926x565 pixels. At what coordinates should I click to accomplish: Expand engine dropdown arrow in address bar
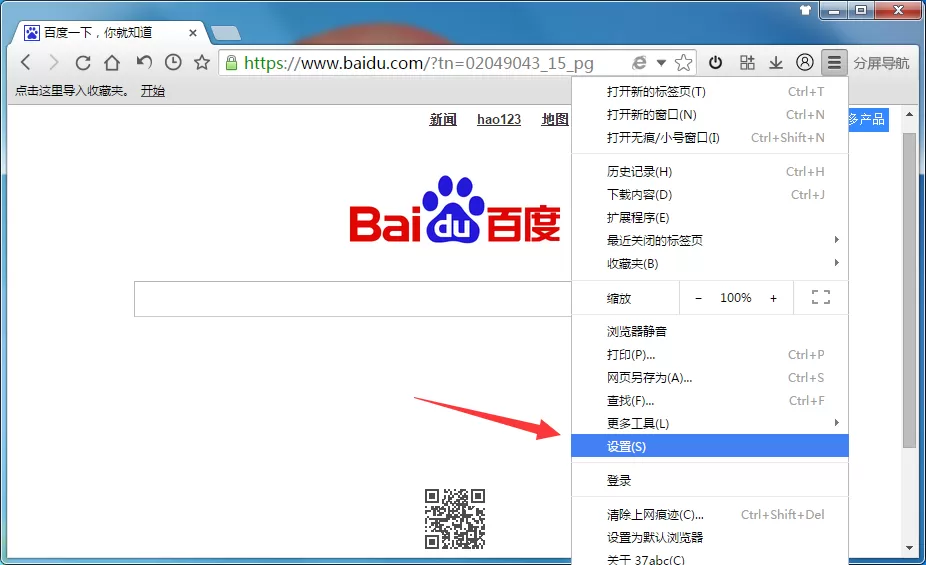coord(661,62)
